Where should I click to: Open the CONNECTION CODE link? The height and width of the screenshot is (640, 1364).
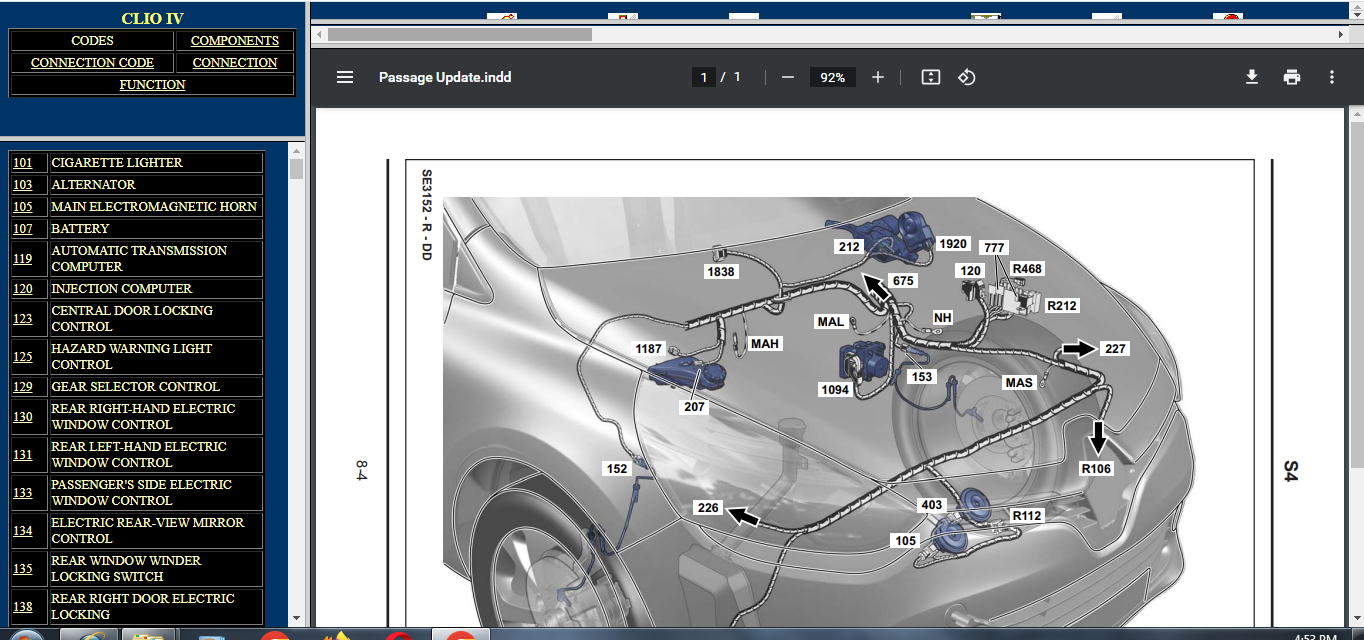click(x=92, y=63)
